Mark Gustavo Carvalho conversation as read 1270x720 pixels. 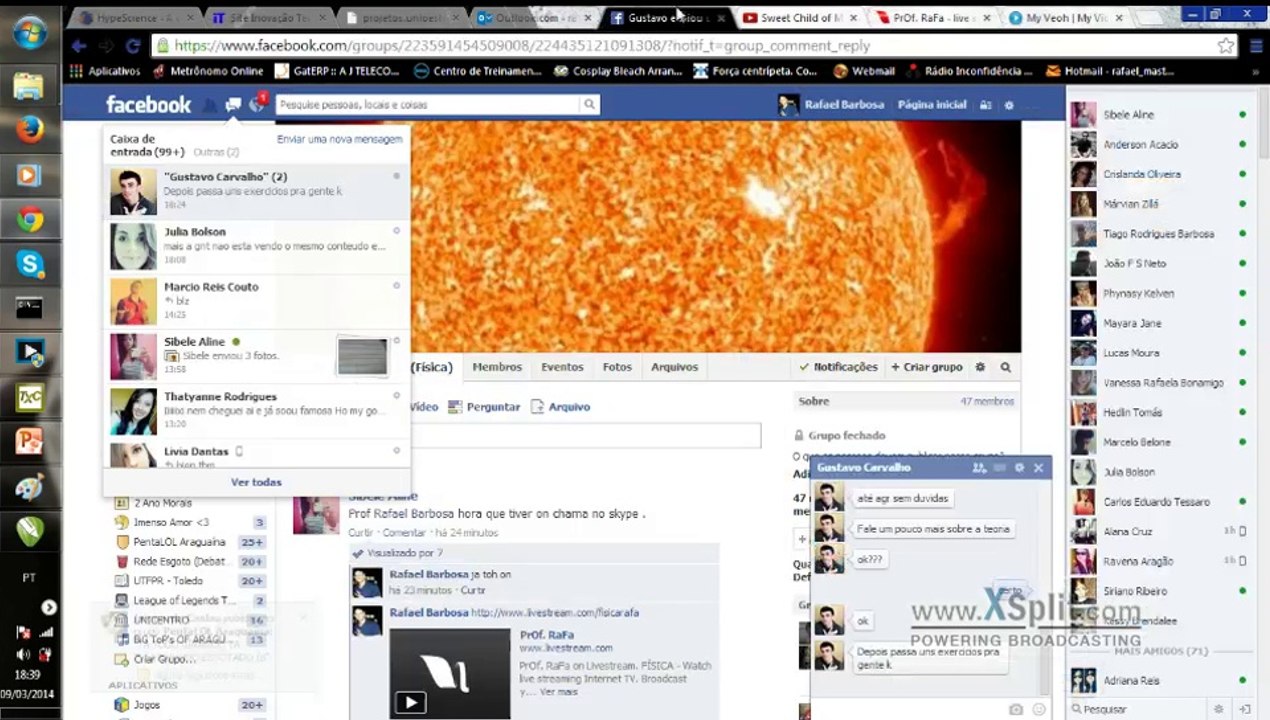[396, 176]
